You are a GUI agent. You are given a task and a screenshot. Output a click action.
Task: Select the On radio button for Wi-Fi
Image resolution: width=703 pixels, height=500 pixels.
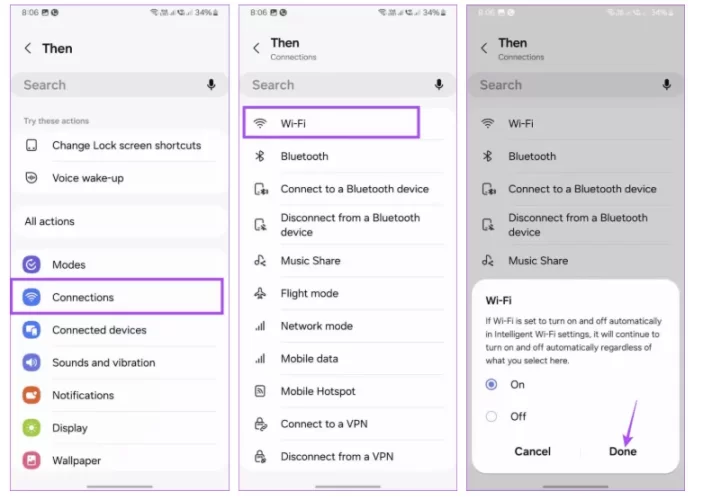491,384
